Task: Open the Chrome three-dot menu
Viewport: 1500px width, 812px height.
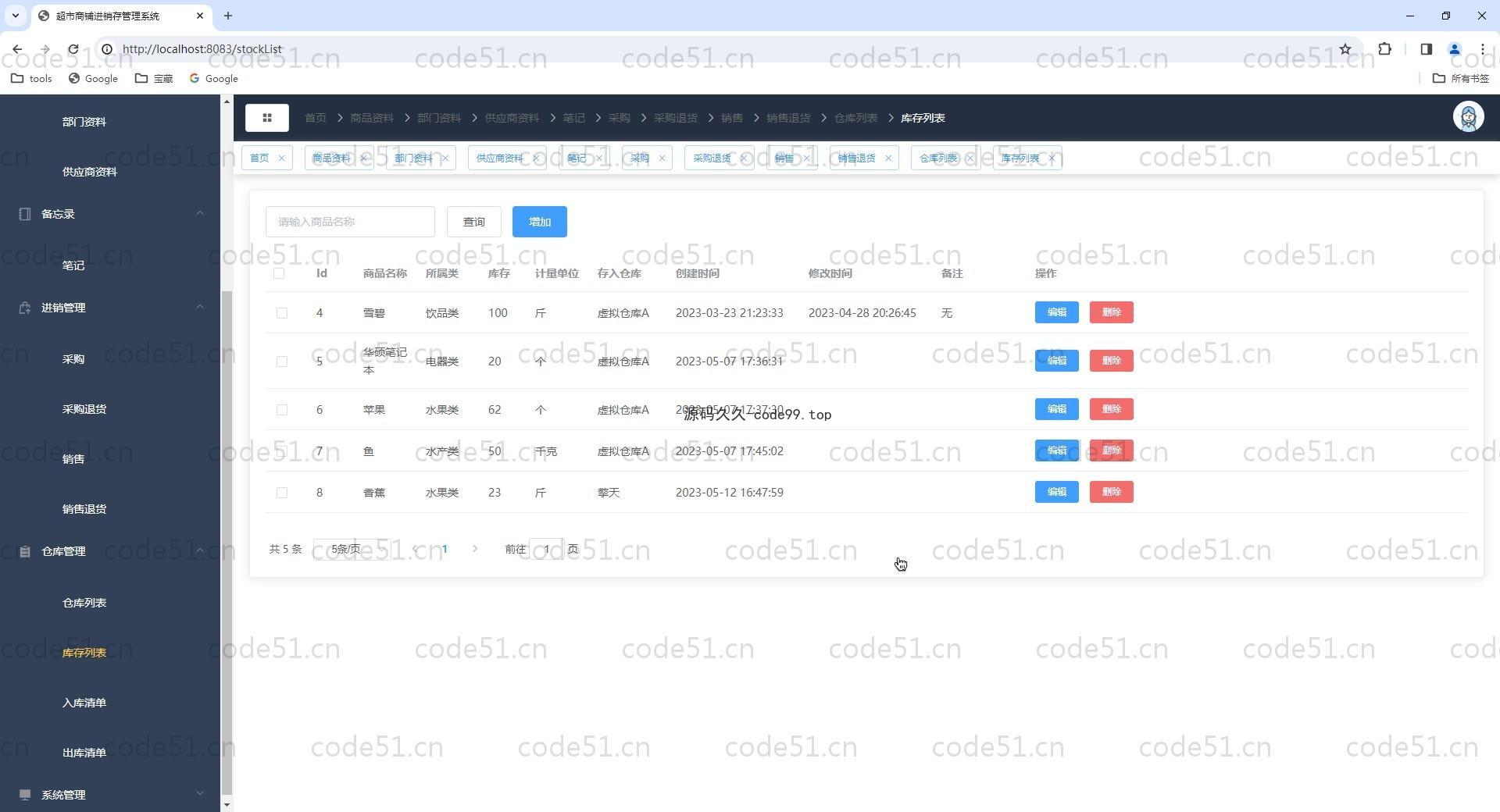Action: tap(1482, 49)
